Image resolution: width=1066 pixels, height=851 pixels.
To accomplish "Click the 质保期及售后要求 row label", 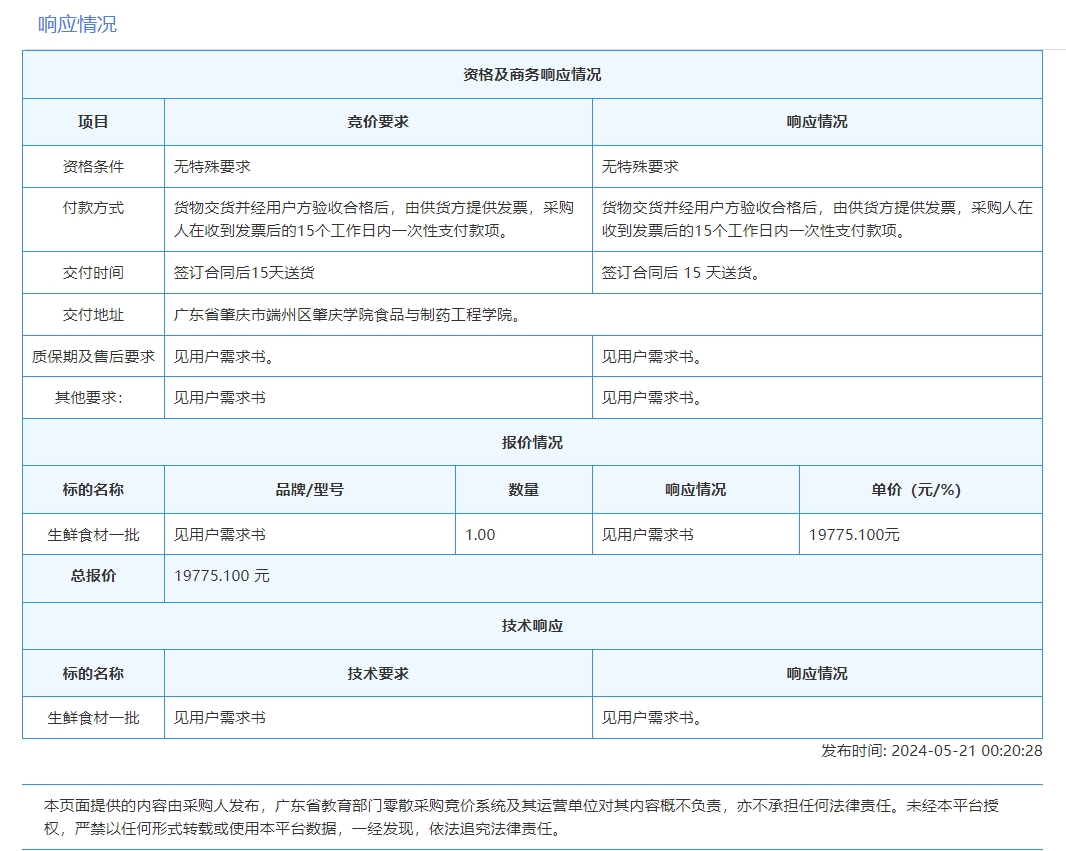I will click(93, 356).
